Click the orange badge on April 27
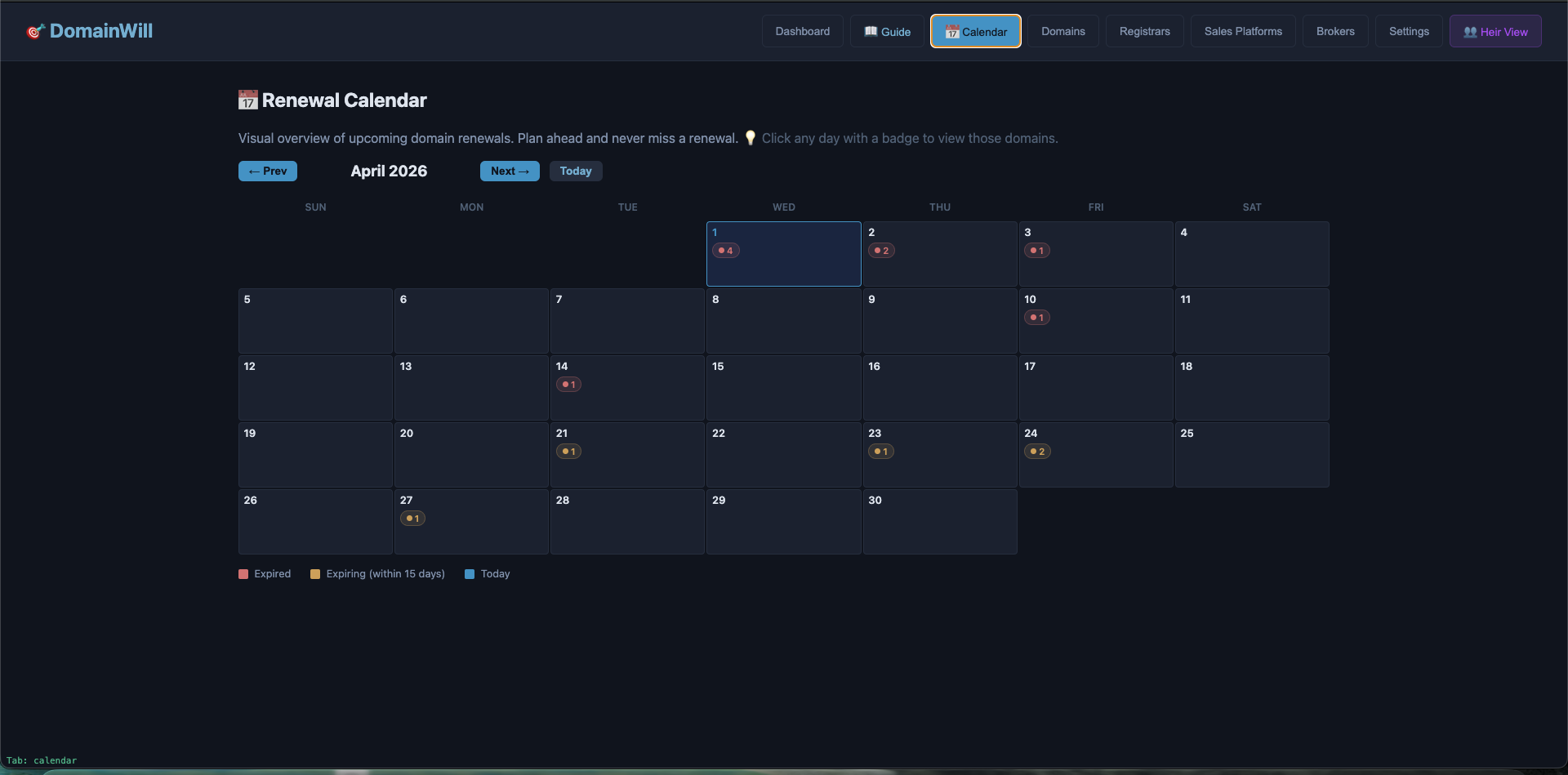 (x=412, y=519)
